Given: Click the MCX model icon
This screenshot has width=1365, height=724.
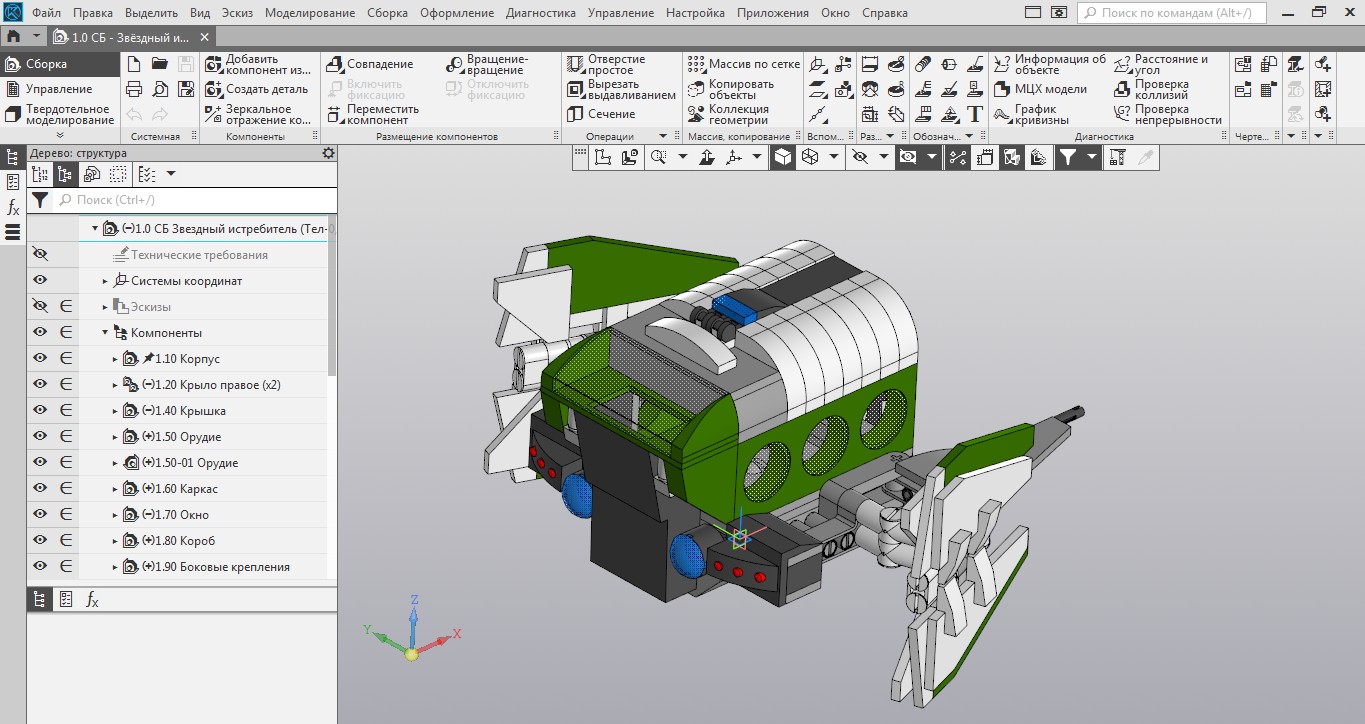Looking at the screenshot, I should tap(1002, 89).
